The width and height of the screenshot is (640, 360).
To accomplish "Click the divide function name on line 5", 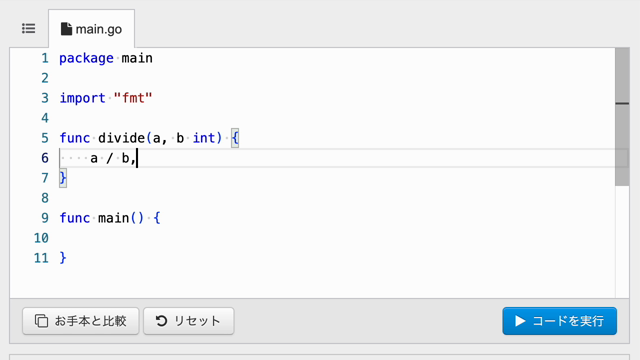I will tap(122, 138).
